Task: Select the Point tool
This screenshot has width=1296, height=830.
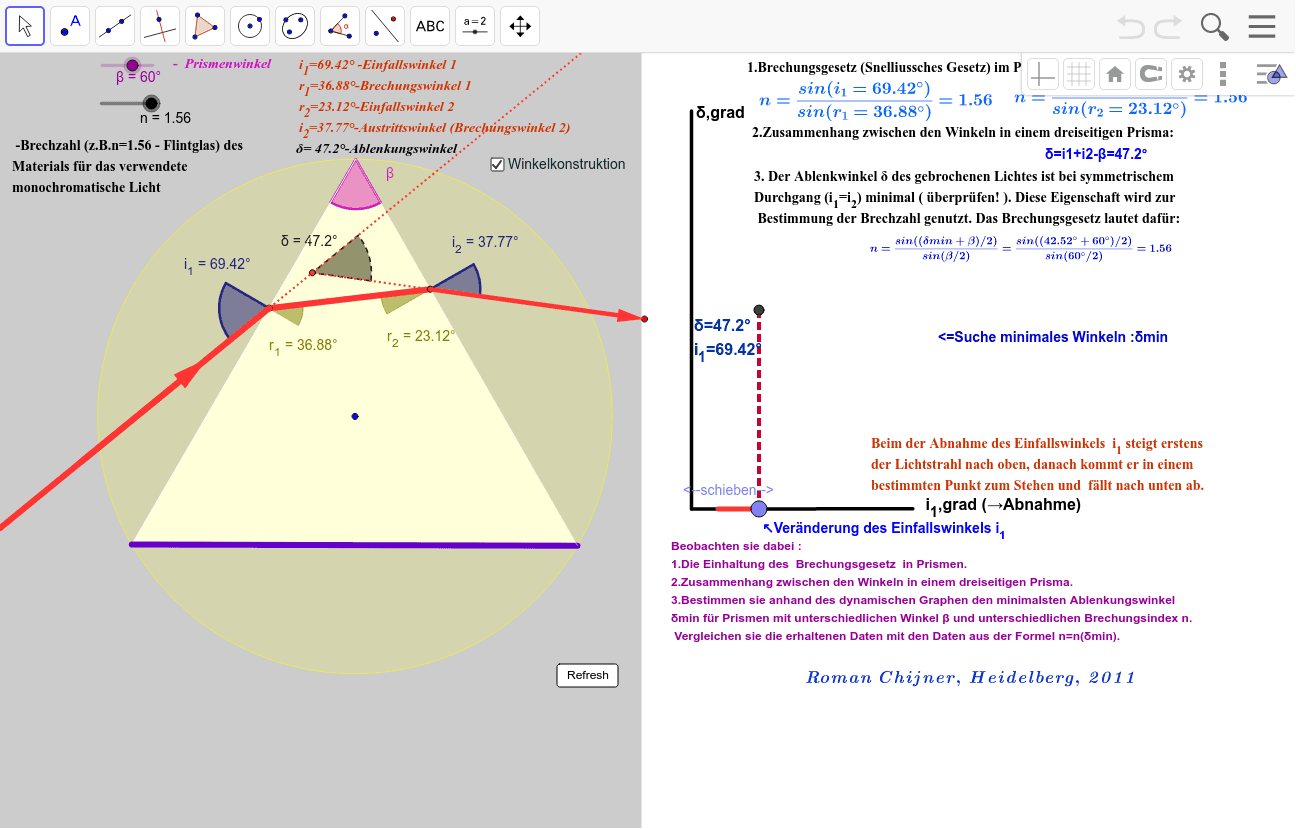Action: (x=70, y=26)
